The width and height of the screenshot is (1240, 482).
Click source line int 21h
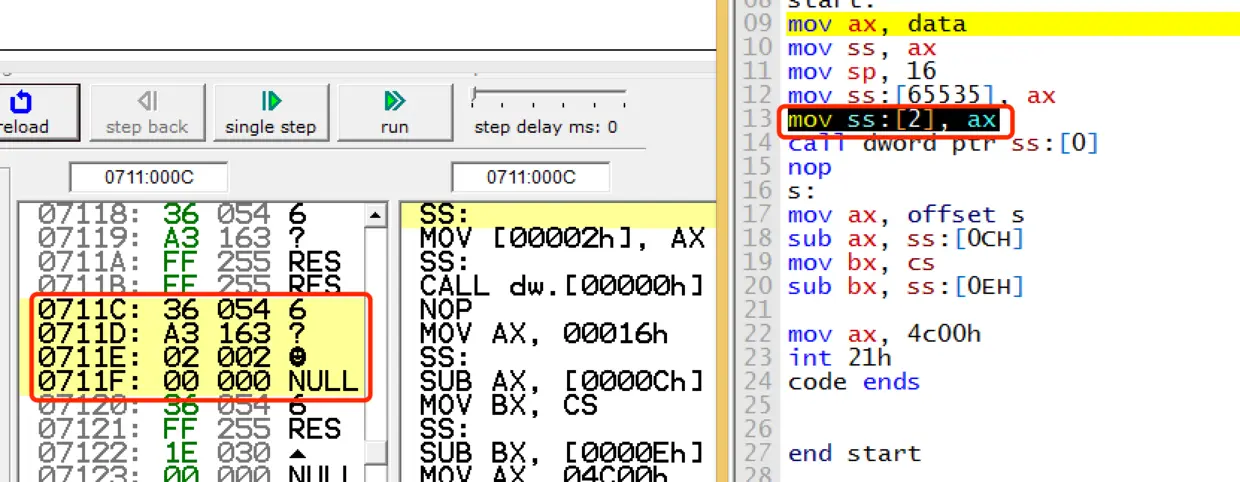[x=839, y=358]
